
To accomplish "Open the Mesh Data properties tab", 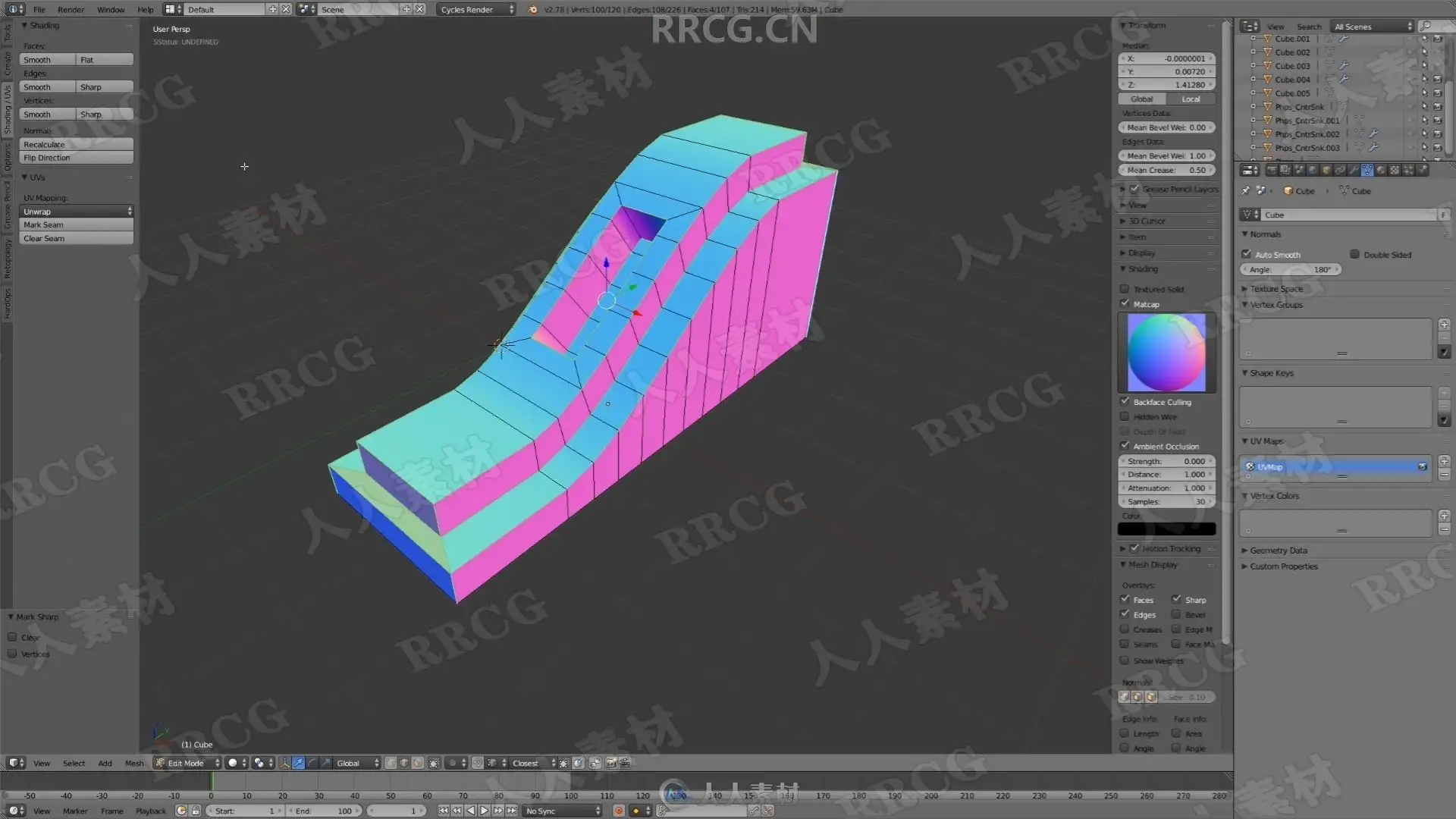I will click(1367, 170).
